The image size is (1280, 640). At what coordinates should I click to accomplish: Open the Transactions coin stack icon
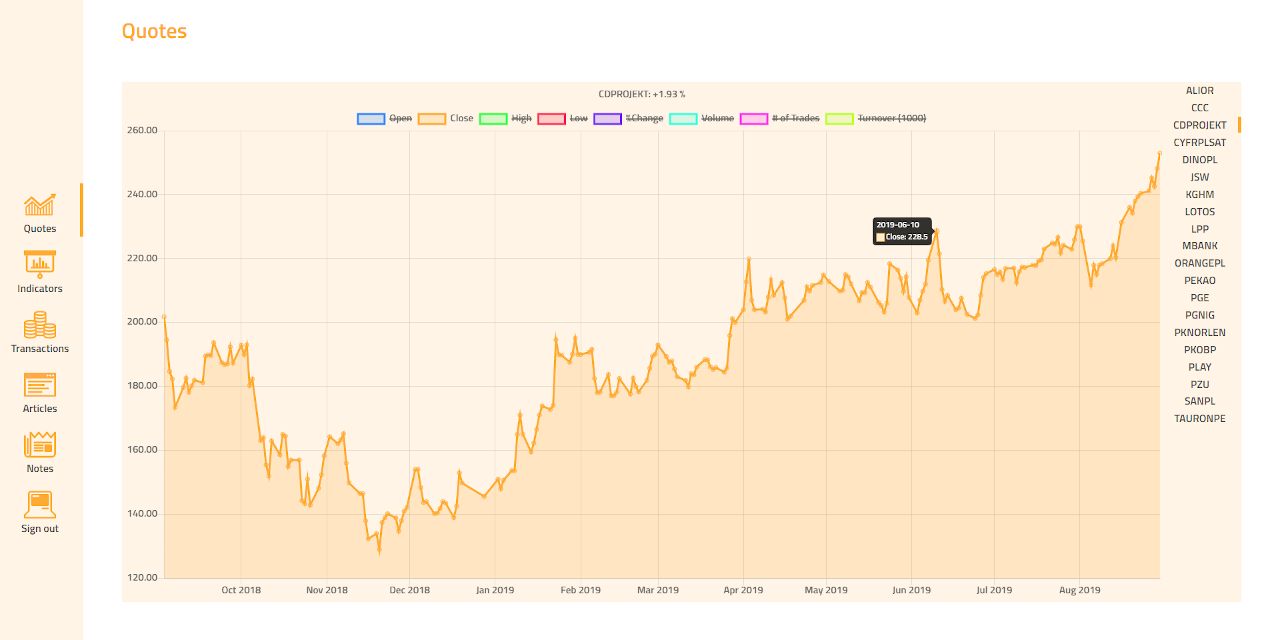pyautogui.click(x=40, y=325)
